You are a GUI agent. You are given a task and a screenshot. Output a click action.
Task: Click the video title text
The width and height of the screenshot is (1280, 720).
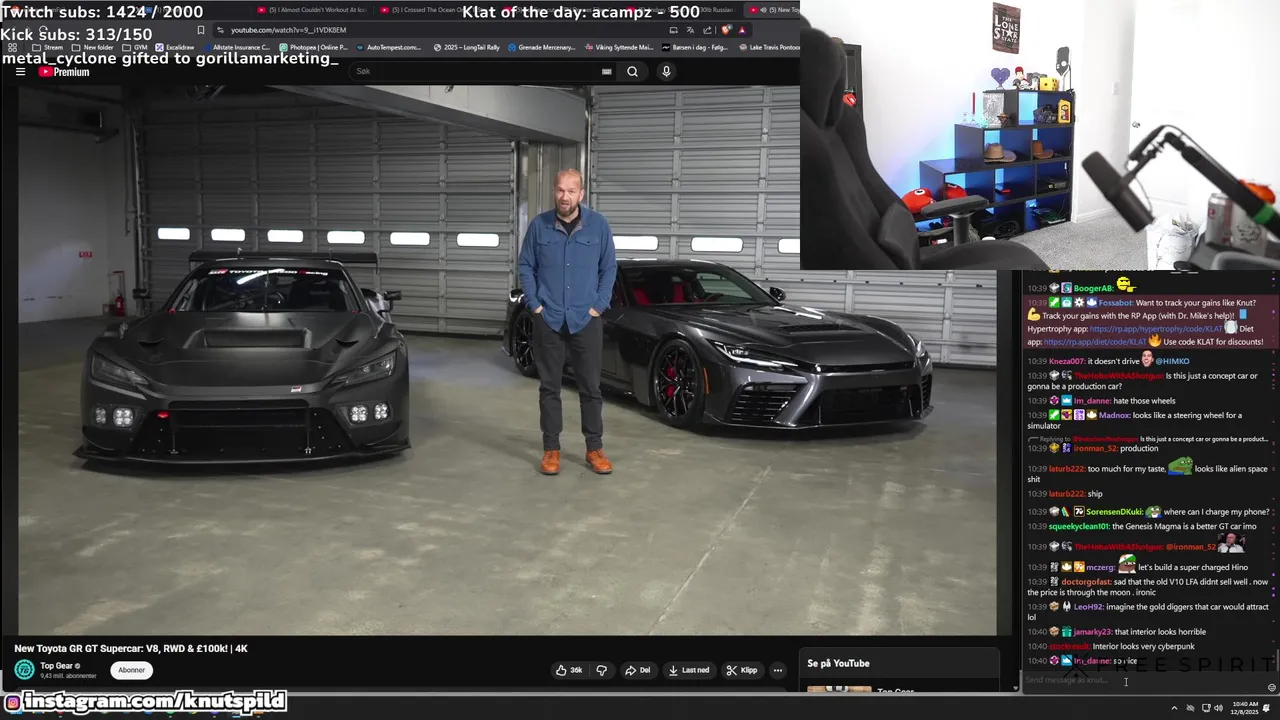click(x=131, y=648)
